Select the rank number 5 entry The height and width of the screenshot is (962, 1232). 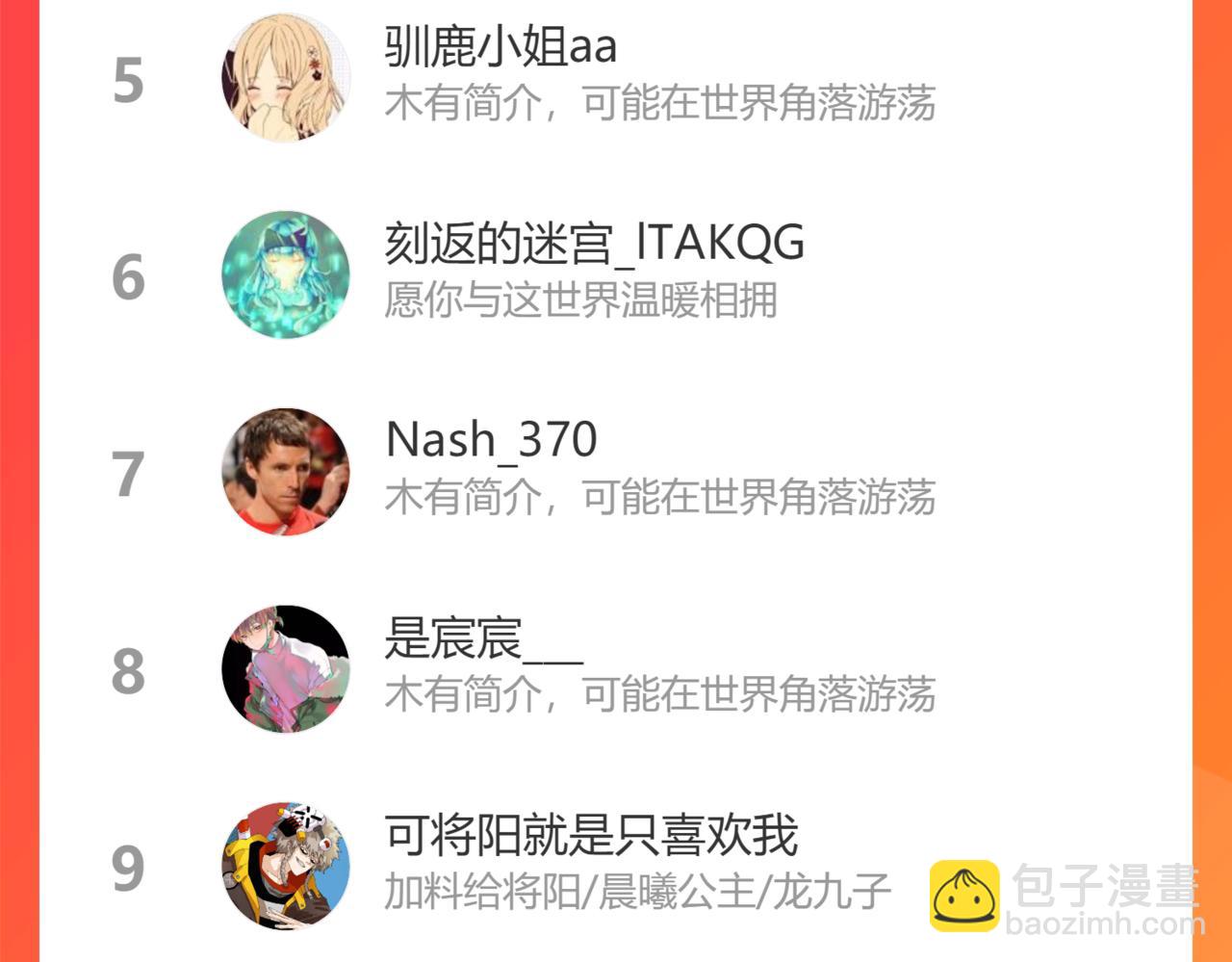(128, 80)
